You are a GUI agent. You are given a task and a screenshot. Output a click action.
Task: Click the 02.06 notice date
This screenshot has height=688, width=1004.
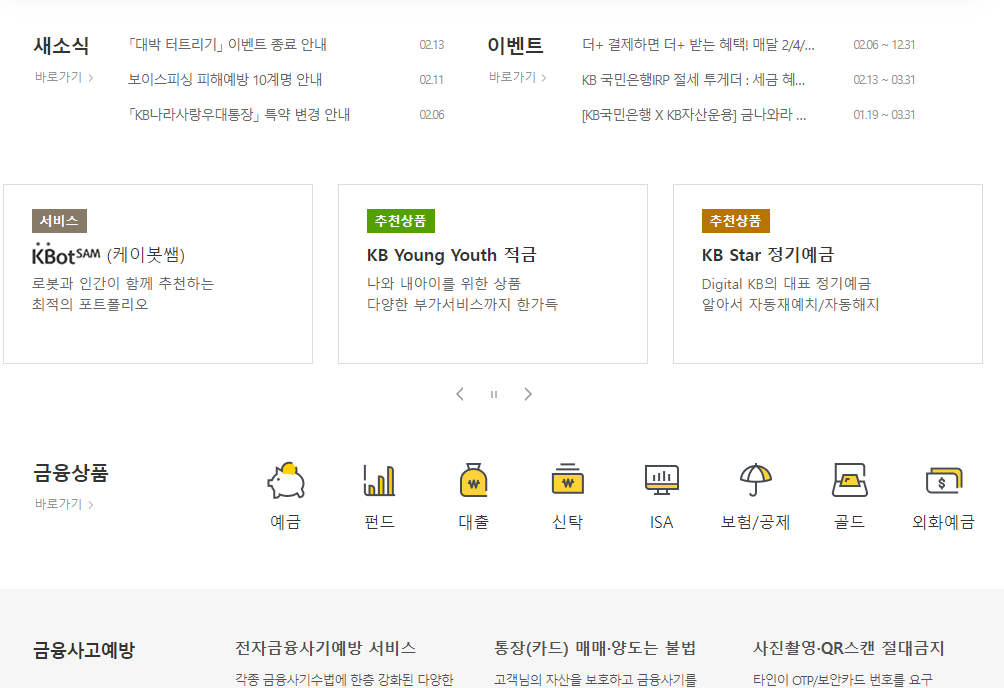[x=432, y=115]
